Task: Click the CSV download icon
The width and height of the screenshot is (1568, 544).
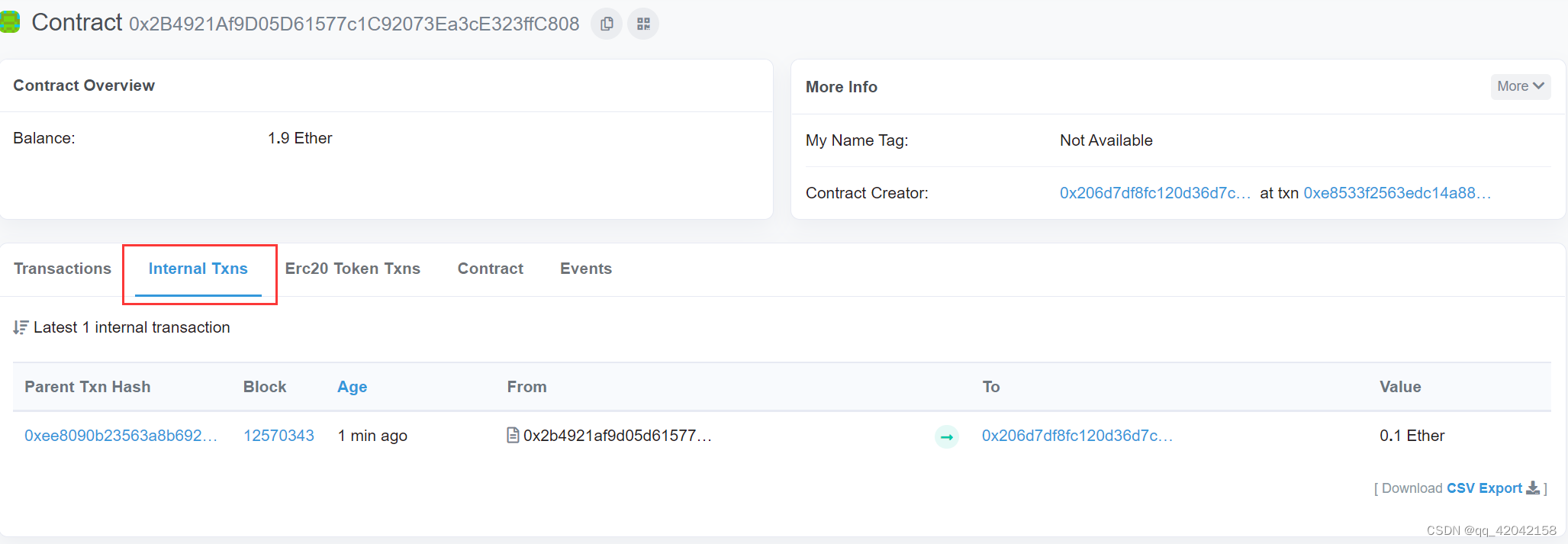Action: [x=1533, y=488]
